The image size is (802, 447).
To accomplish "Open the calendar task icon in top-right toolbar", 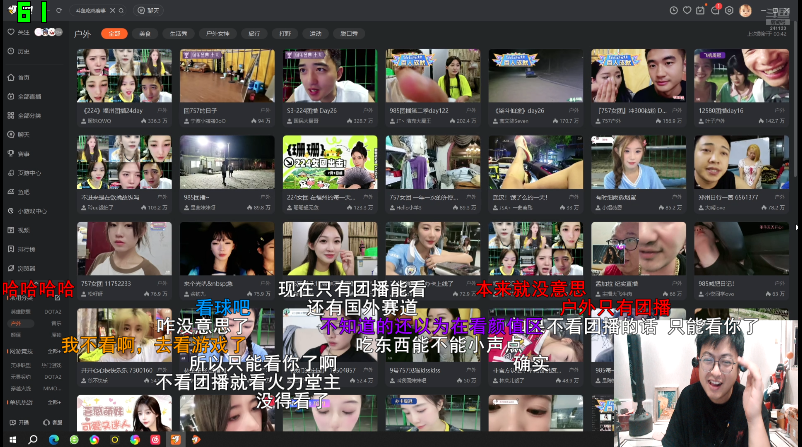I will pos(700,10).
